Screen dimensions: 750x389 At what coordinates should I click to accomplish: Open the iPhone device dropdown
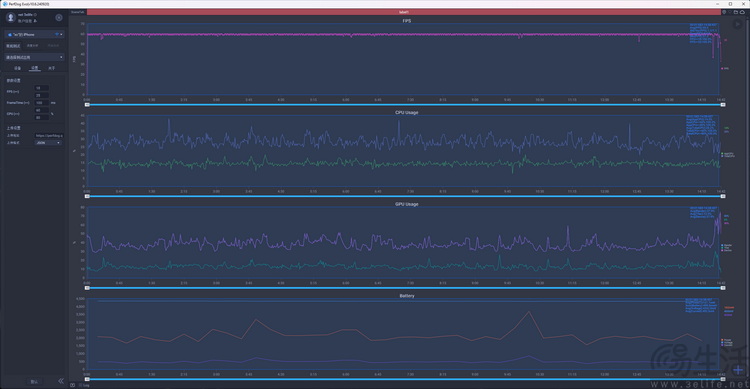[x=34, y=34]
